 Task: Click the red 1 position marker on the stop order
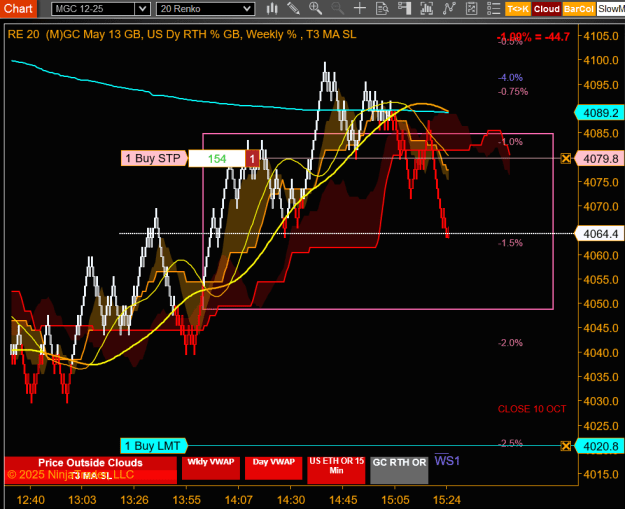[252, 159]
